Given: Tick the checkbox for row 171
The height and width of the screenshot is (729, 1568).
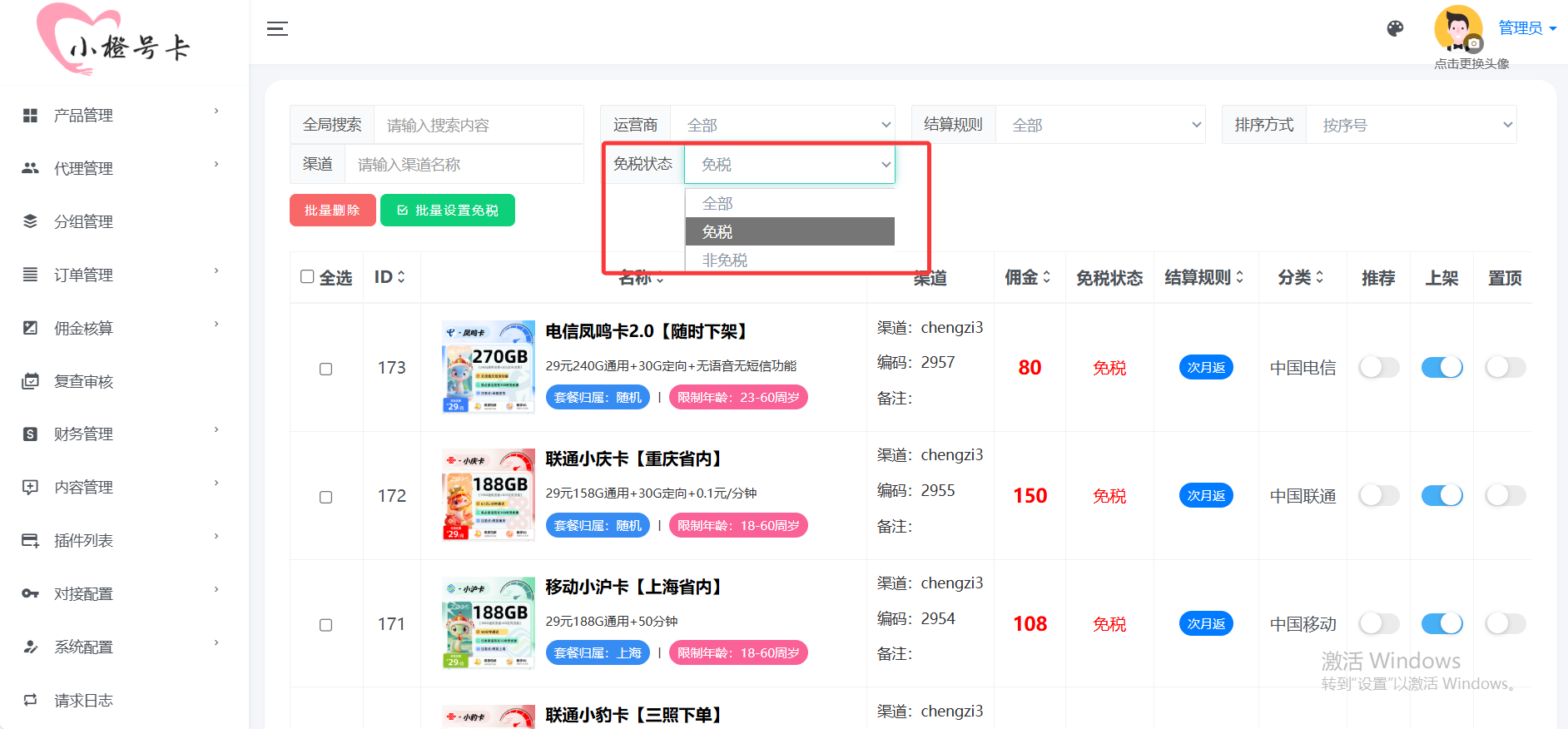Looking at the screenshot, I should [326, 625].
